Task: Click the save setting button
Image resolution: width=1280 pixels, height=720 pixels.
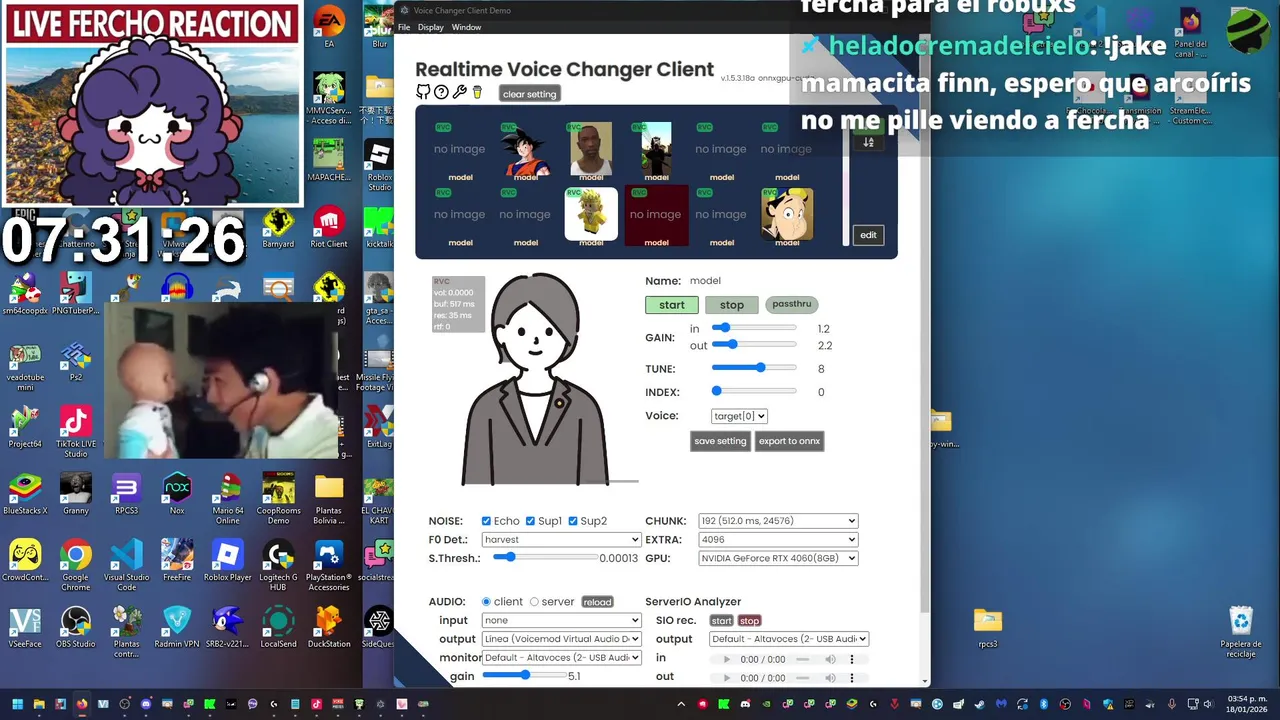Action: coord(720,441)
